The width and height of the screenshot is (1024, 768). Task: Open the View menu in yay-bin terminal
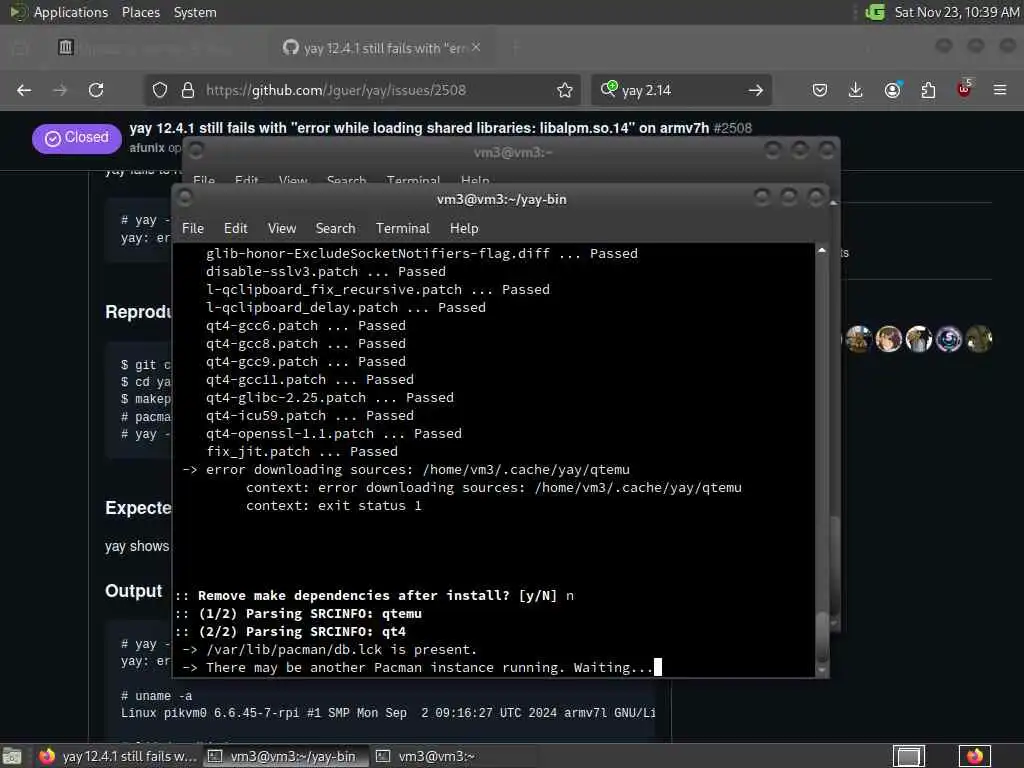point(281,229)
